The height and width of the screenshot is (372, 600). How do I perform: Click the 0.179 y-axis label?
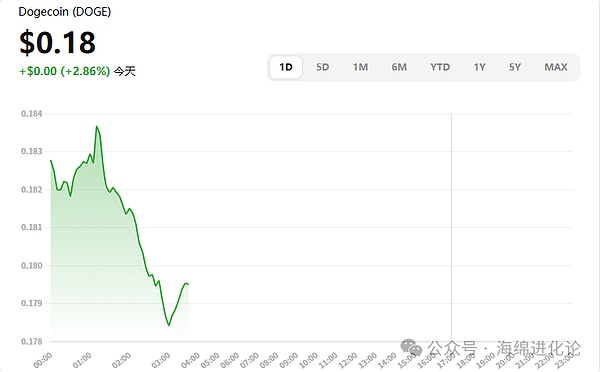(x=32, y=303)
